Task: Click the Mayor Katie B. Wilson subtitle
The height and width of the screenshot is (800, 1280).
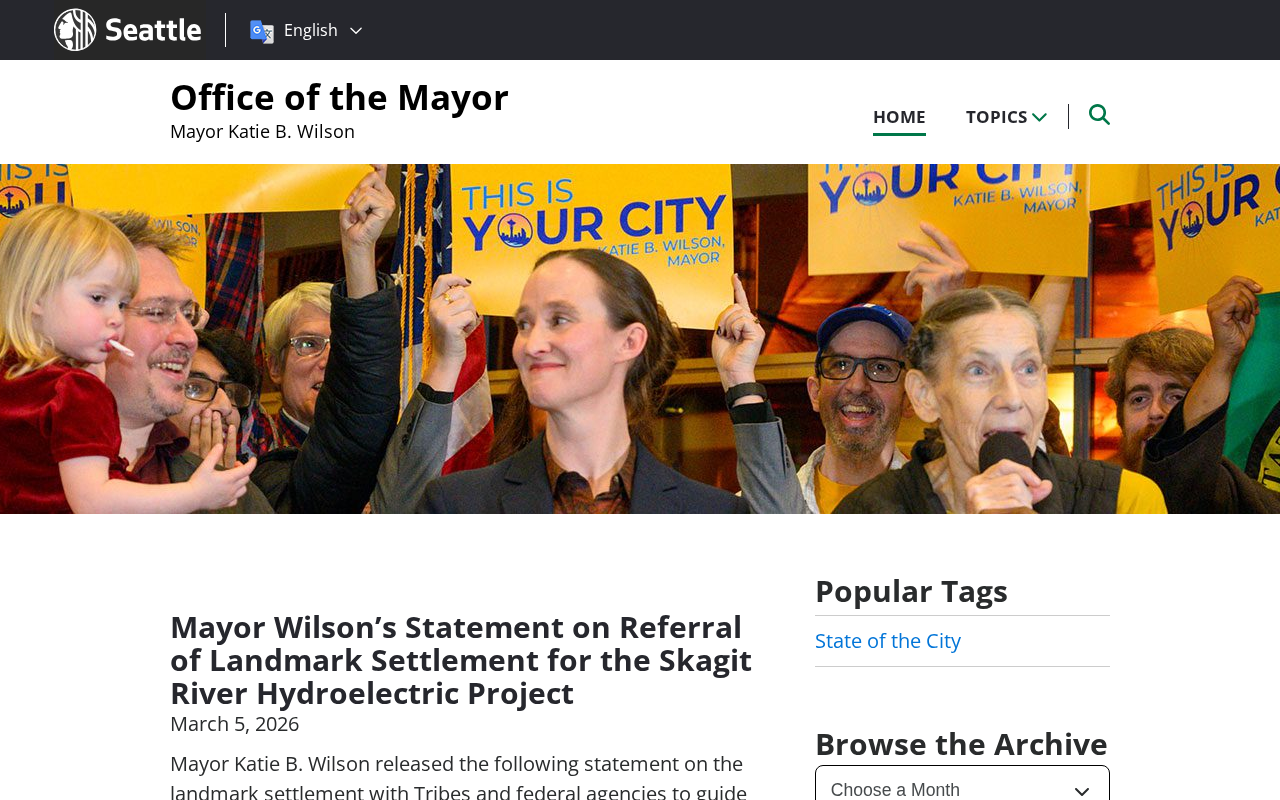Action: pyautogui.click(x=262, y=131)
